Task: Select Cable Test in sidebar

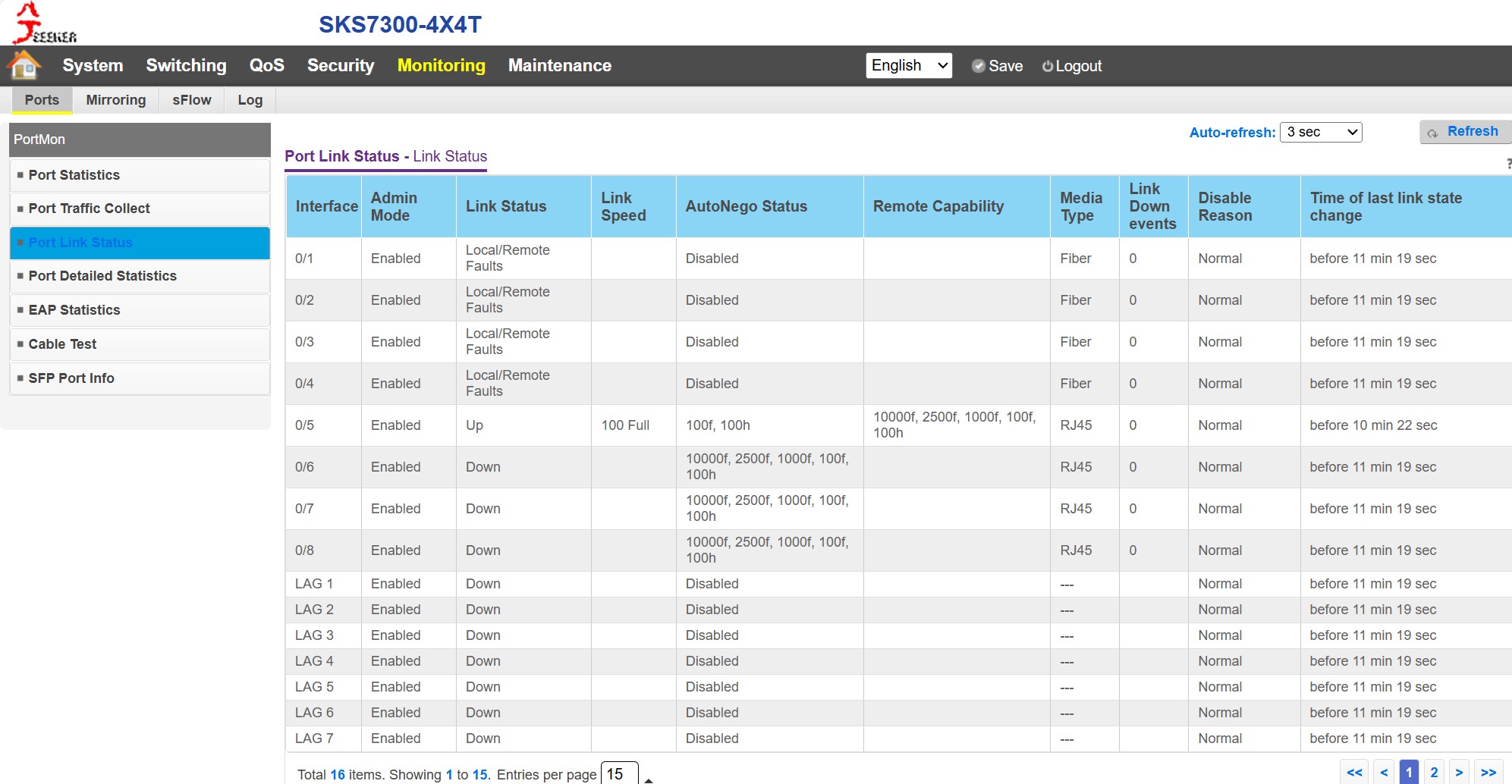Action: [62, 344]
